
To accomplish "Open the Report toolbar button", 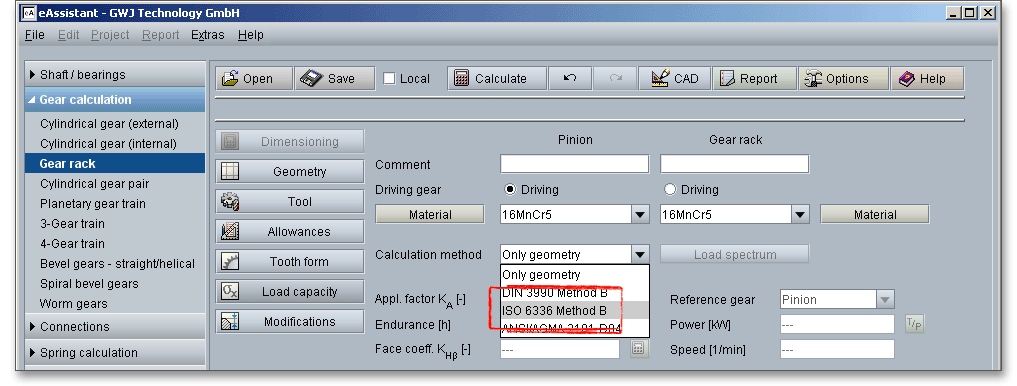I will (755, 78).
